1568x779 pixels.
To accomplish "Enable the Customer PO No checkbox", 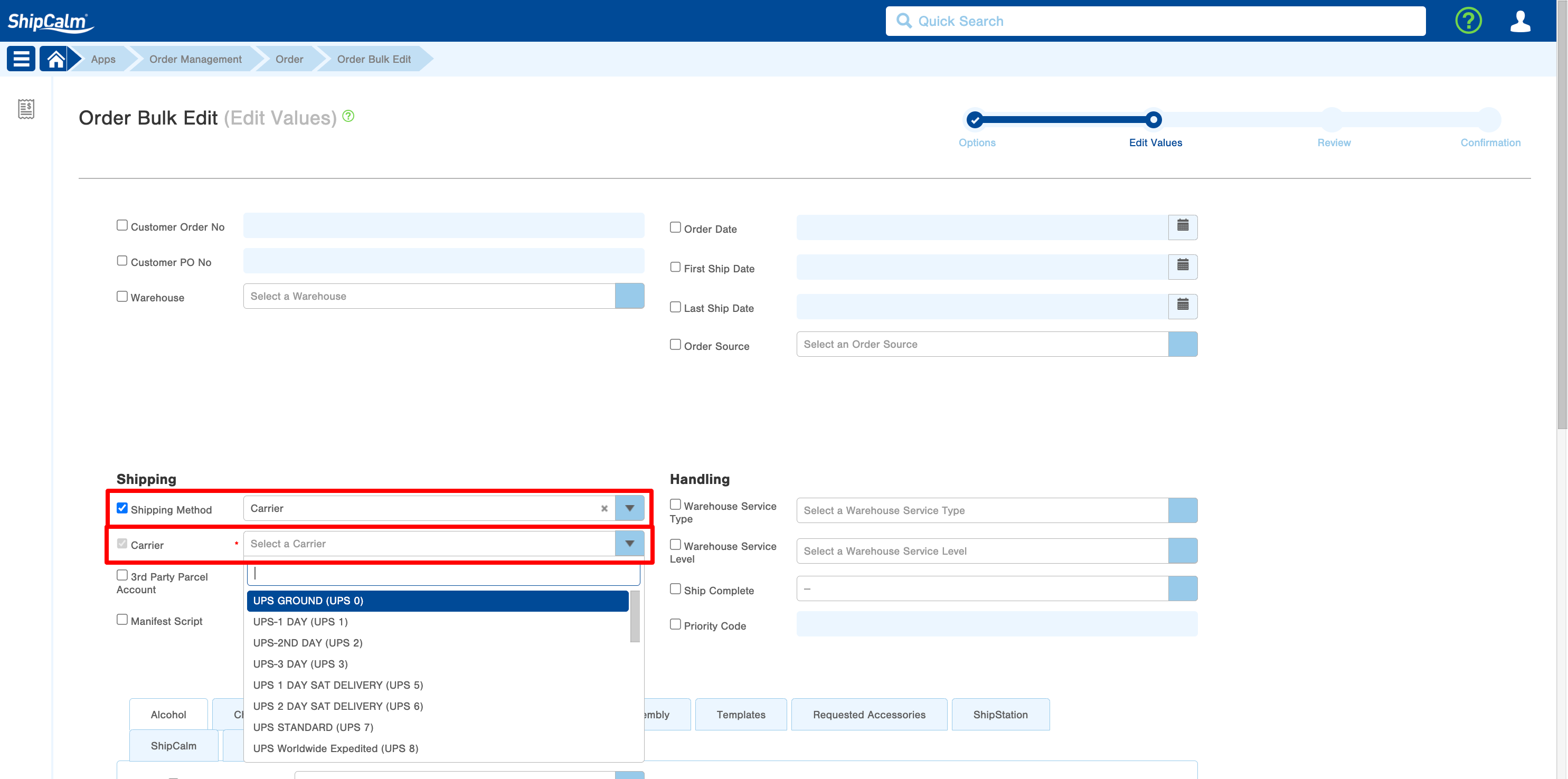I will tap(122, 261).
